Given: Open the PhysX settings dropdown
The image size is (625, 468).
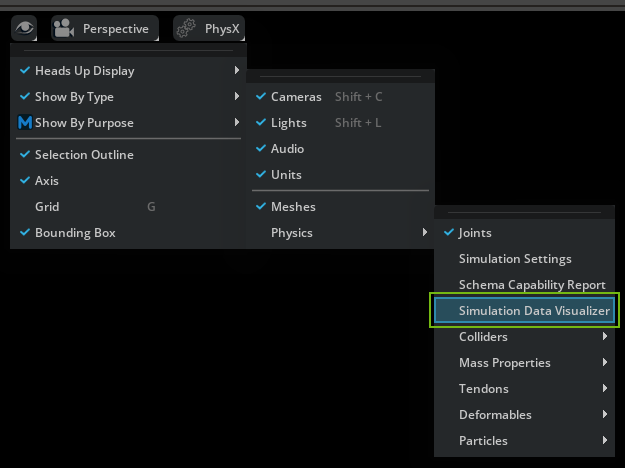Looking at the screenshot, I should tap(209, 28).
